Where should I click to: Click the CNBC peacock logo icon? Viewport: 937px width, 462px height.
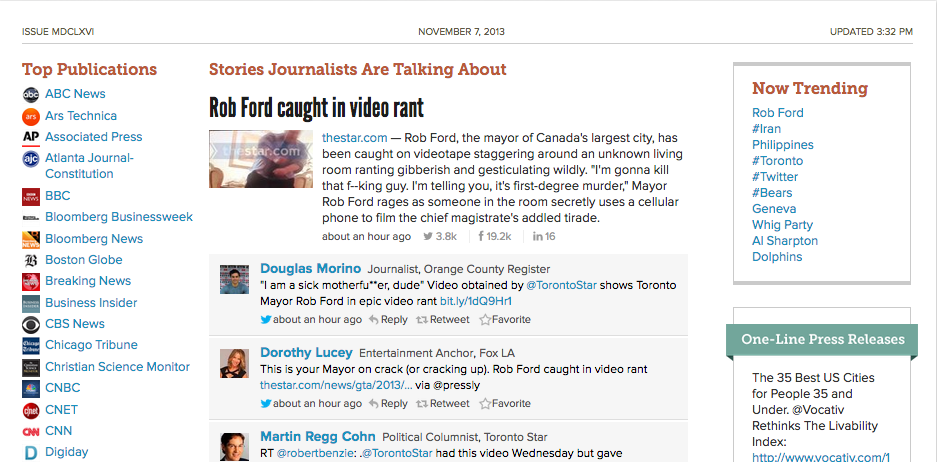pyautogui.click(x=30, y=388)
